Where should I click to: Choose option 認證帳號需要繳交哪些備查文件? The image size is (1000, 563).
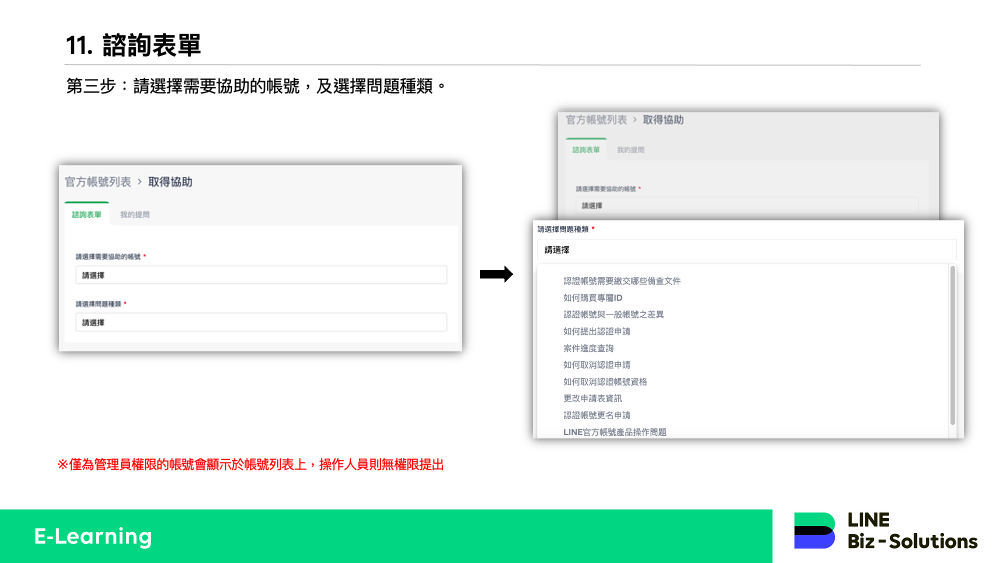[622, 281]
